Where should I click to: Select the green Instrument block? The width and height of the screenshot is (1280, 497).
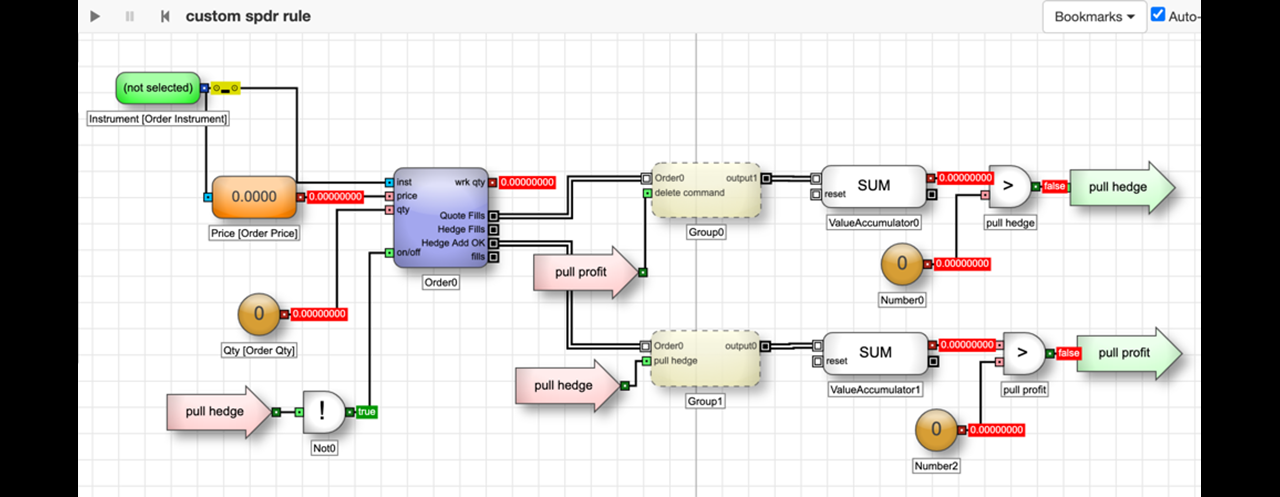tap(157, 88)
